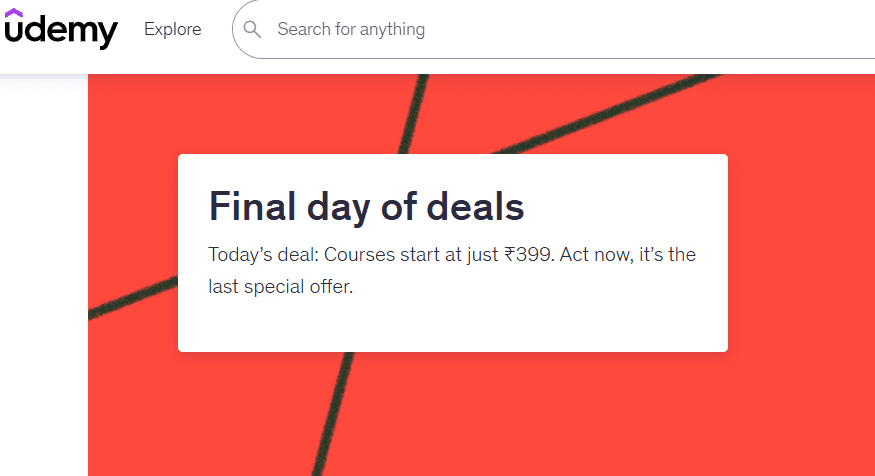Click the word 'deals' in the heading
This screenshot has height=476, width=875.
click(475, 207)
